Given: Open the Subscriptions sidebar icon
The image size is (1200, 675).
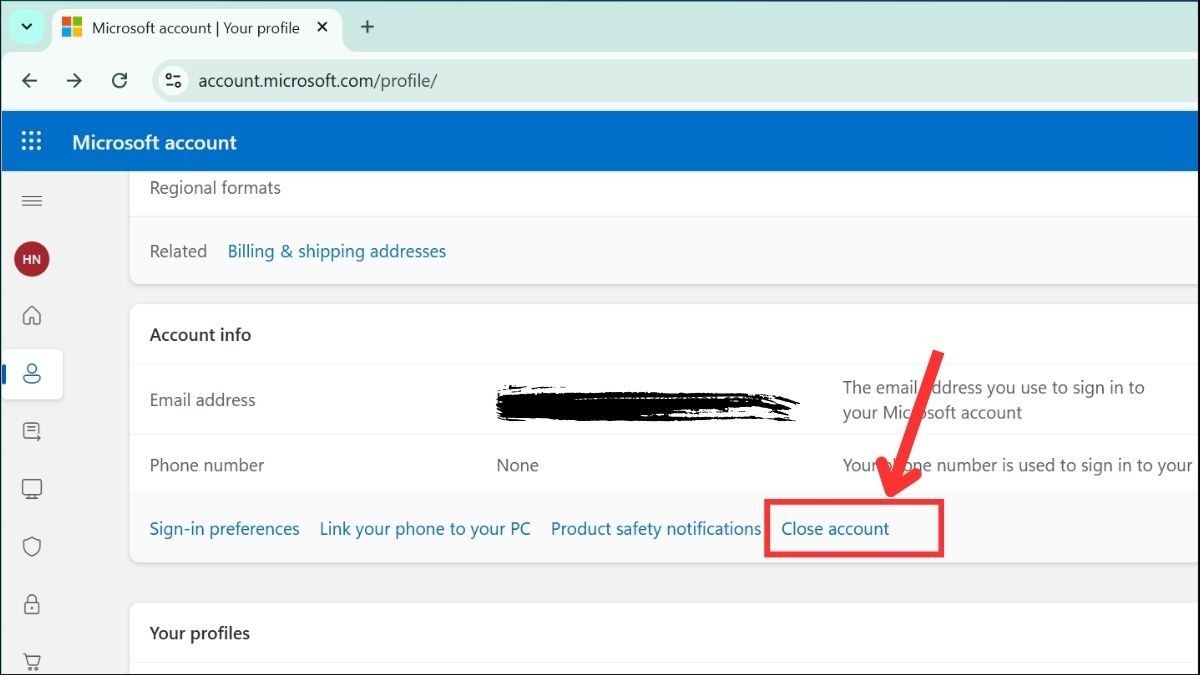Looking at the screenshot, I should pyautogui.click(x=32, y=432).
